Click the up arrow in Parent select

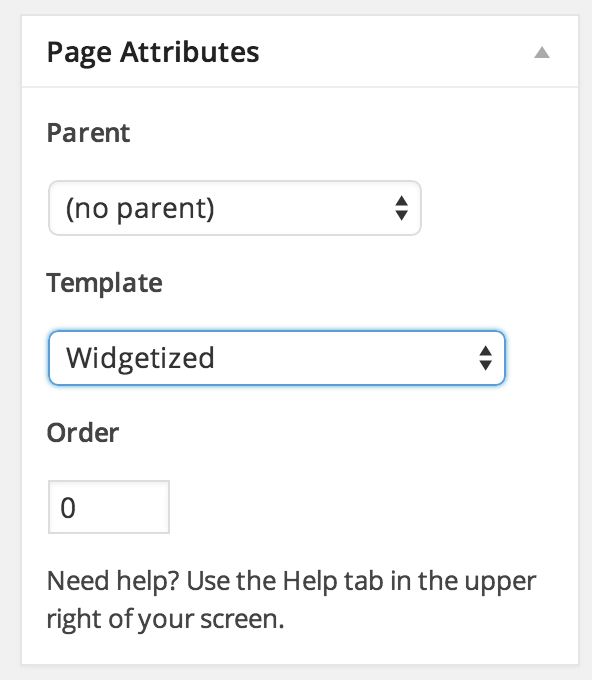pos(402,201)
